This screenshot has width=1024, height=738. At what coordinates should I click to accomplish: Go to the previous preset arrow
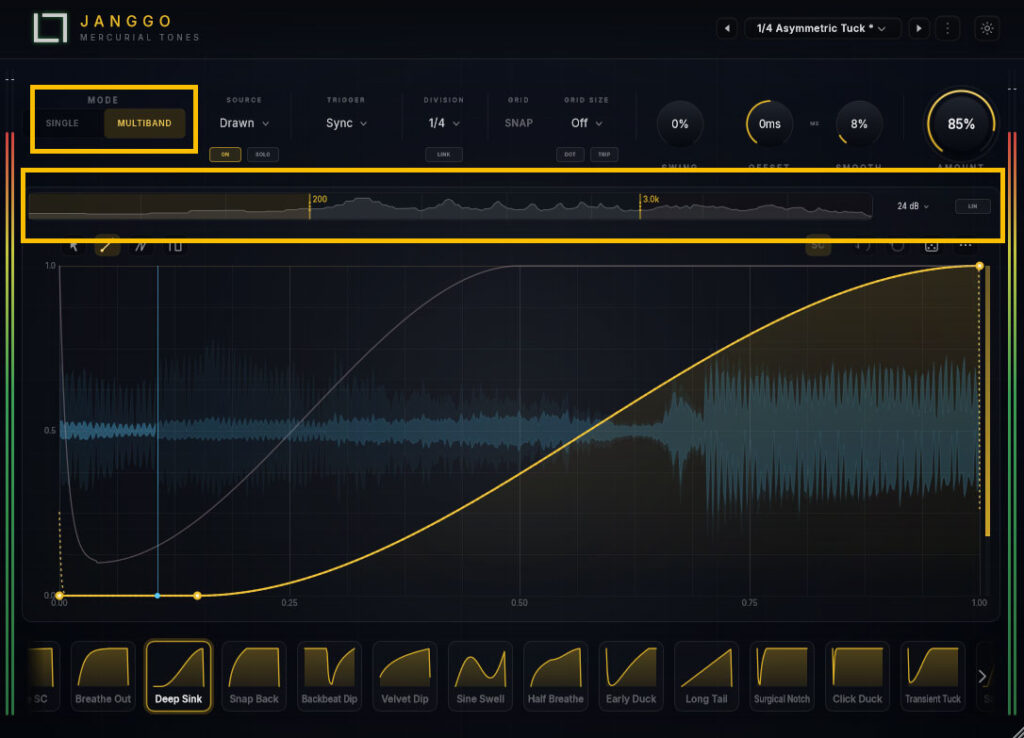point(727,28)
